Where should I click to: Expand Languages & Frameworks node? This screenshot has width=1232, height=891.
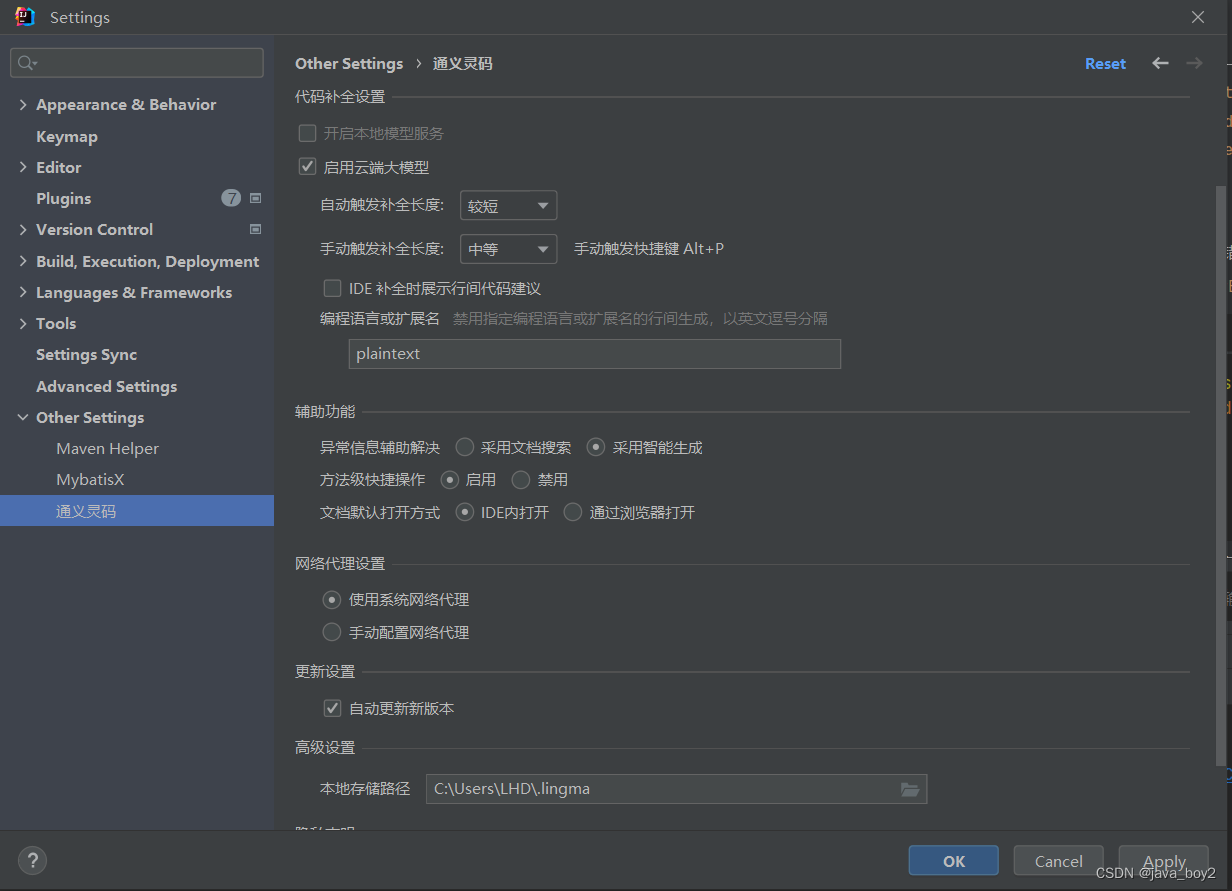[23, 292]
